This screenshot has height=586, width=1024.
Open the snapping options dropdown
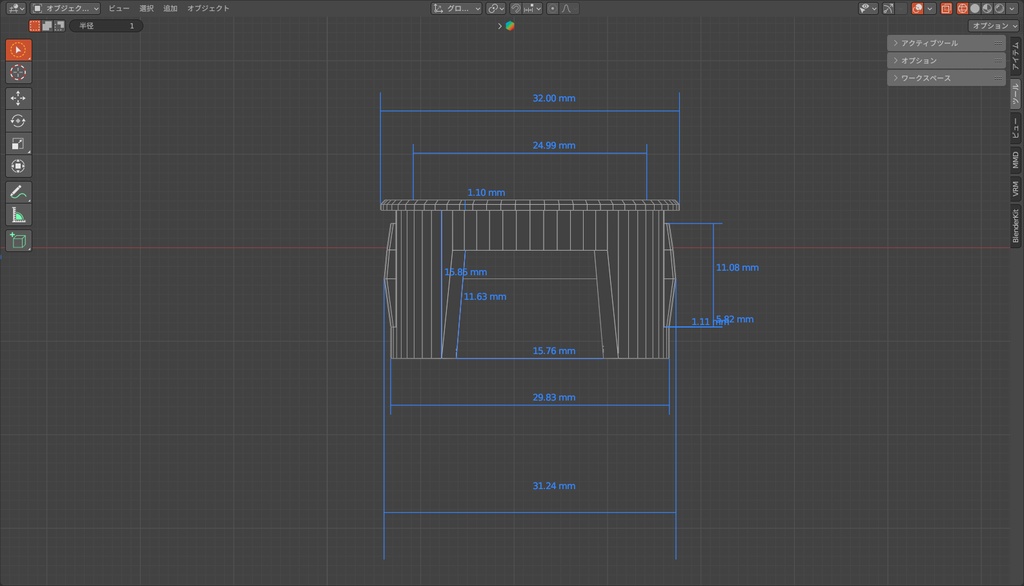coord(533,8)
